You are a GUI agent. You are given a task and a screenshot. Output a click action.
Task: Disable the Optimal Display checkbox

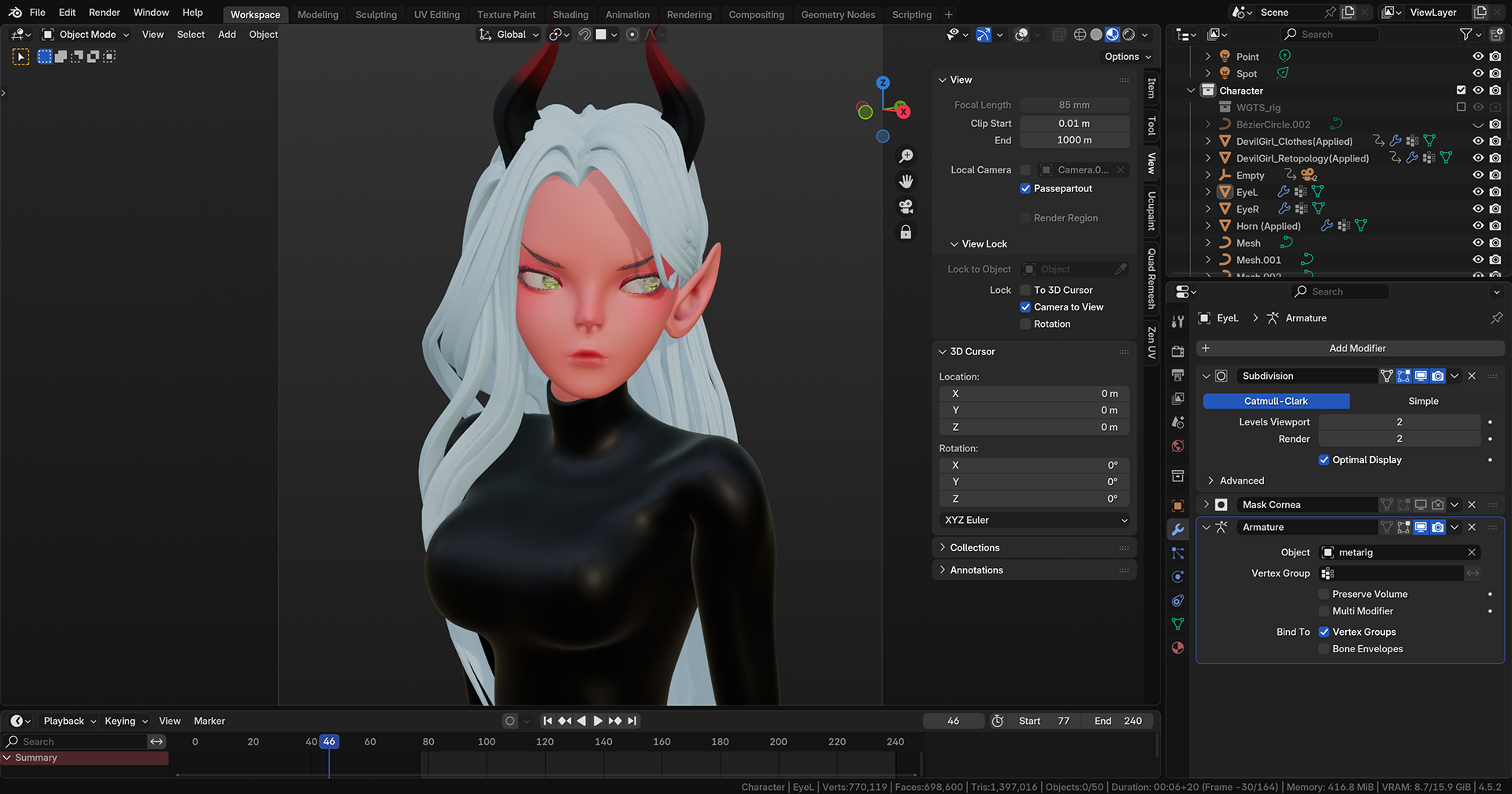[x=1324, y=460]
